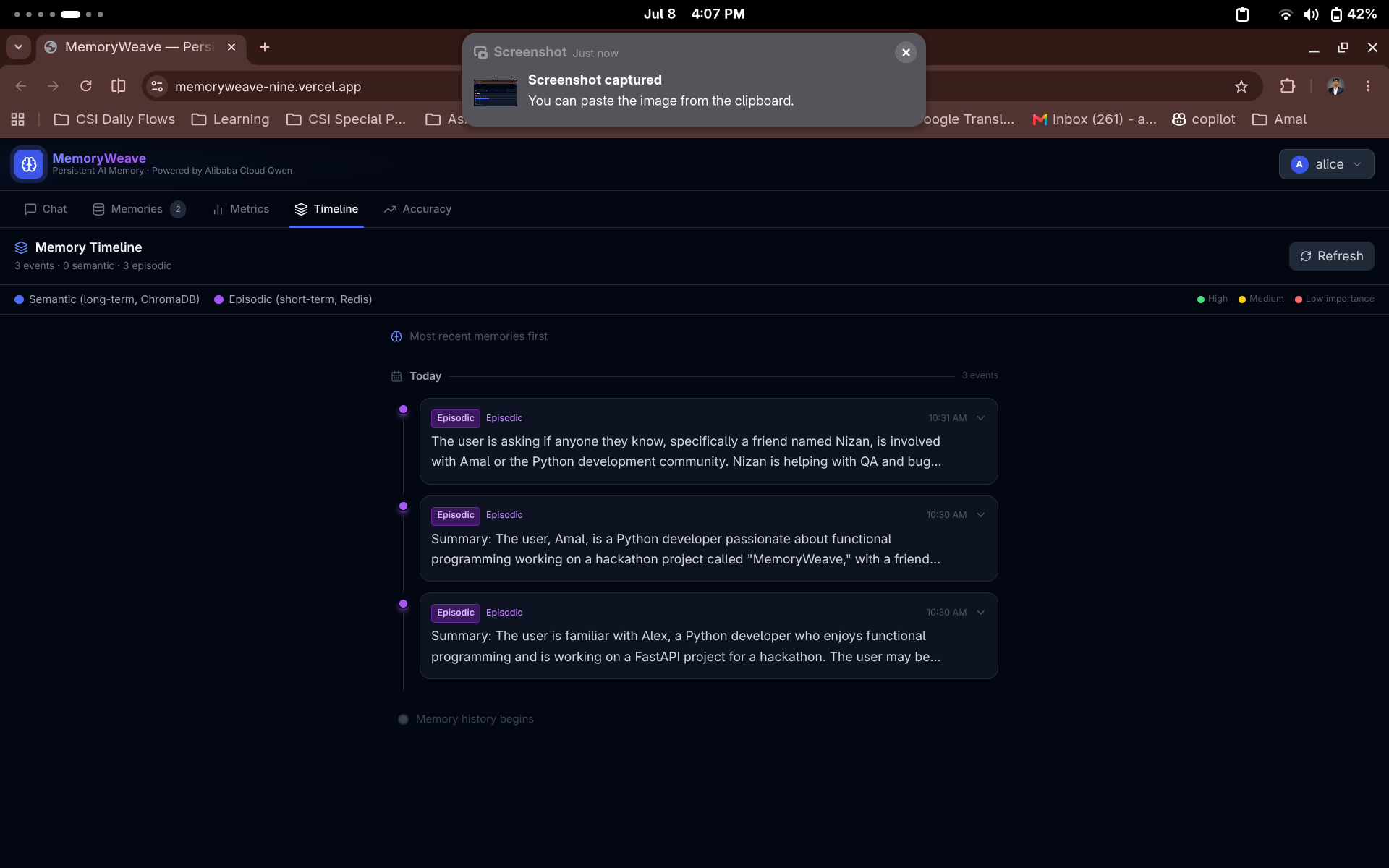Viewport: 1389px width, 868px height.
Task: Open the Inbox (261) Gmail bookmark
Action: pyautogui.click(x=1095, y=119)
